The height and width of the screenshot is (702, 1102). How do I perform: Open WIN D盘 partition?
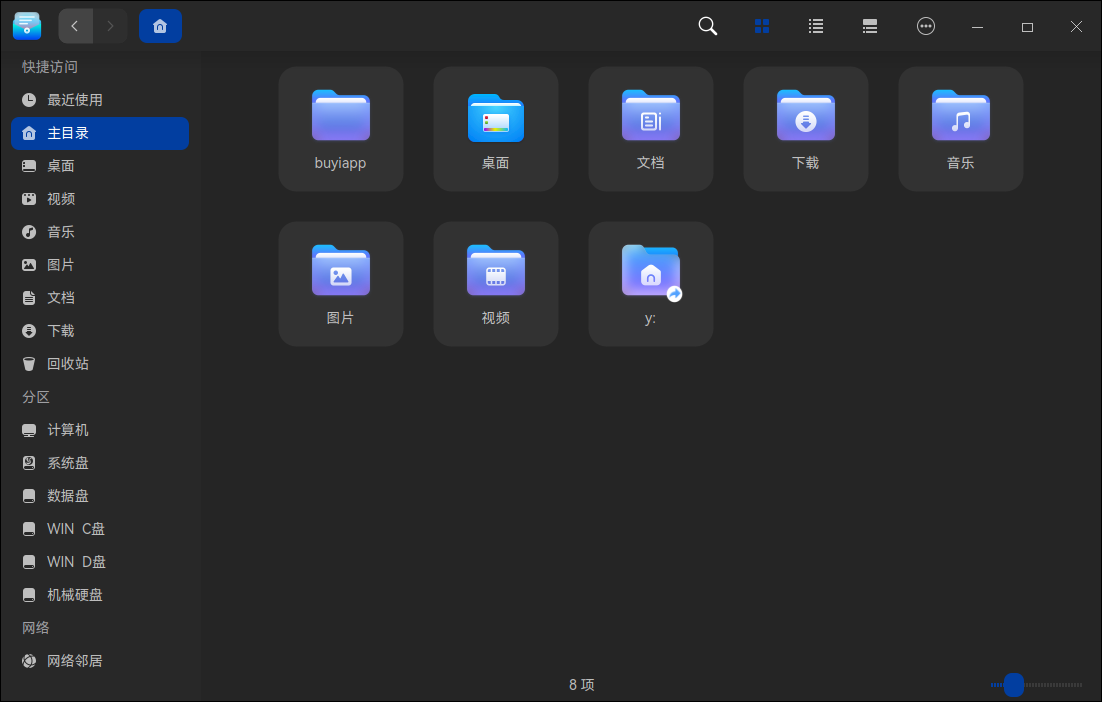tap(100, 562)
